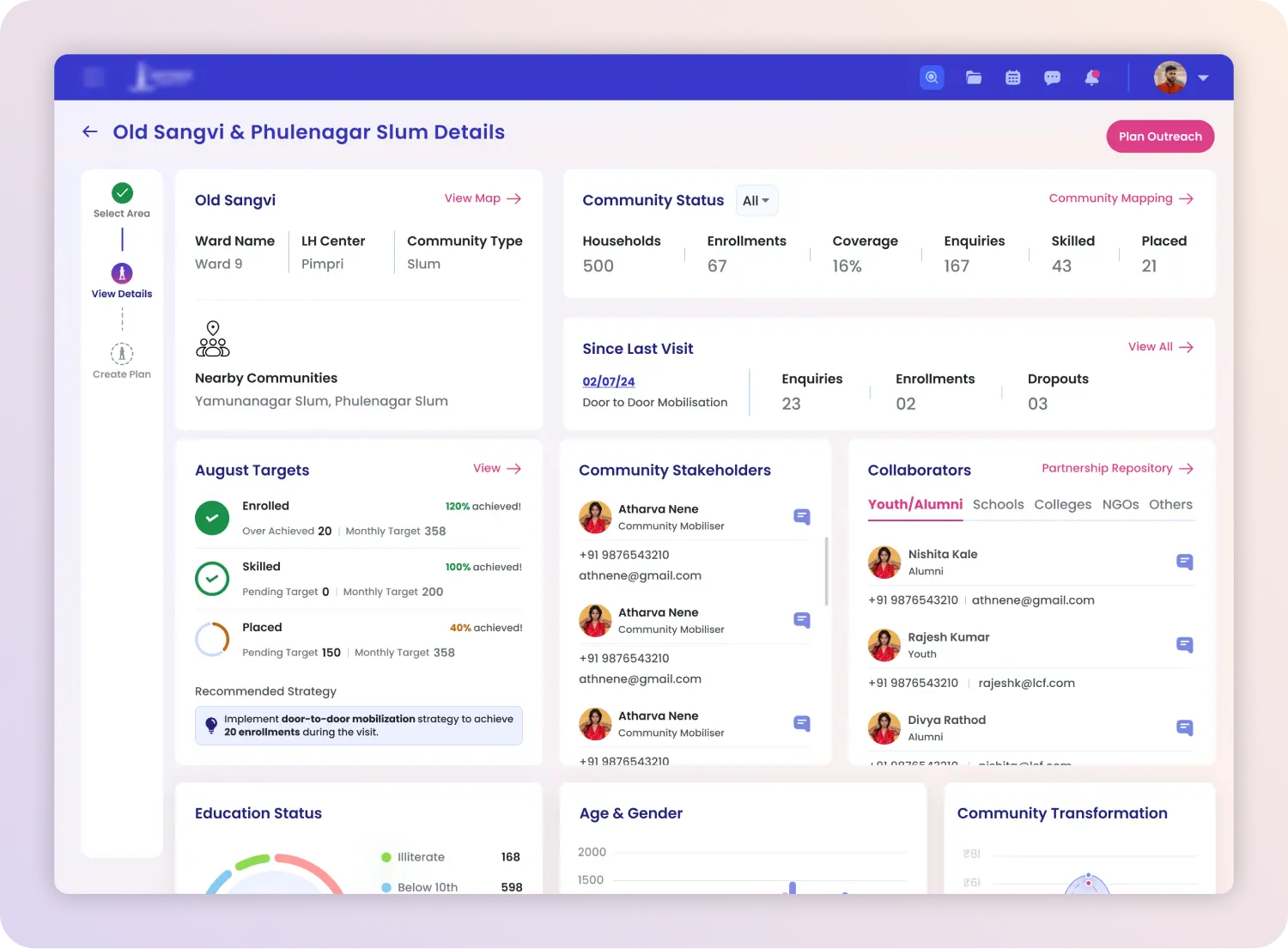Open the chat messages icon in header
Image resolution: width=1288 pixels, height=949 pixels.
1052,77
